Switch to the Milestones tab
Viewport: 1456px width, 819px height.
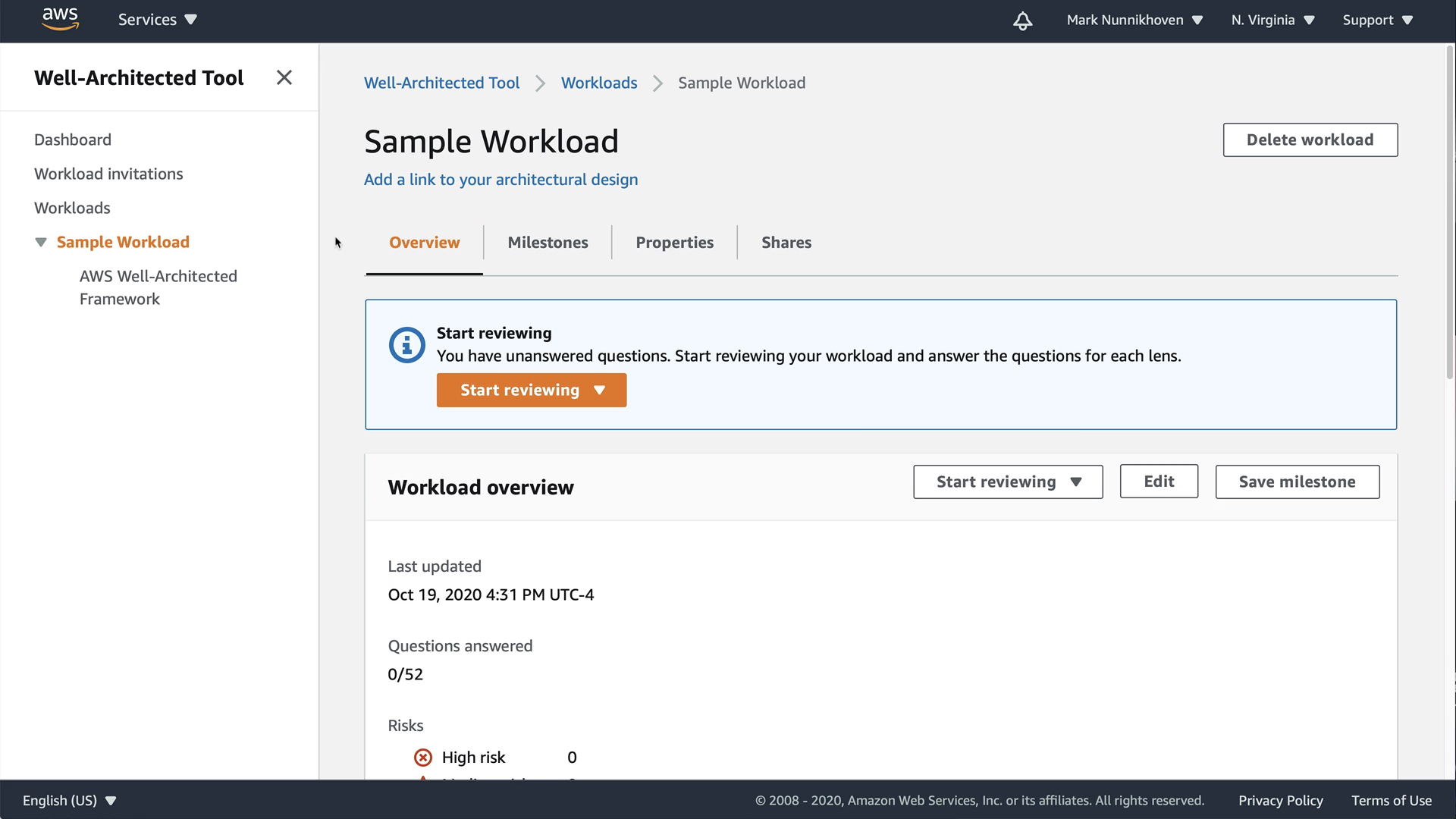tap(548, 243)
